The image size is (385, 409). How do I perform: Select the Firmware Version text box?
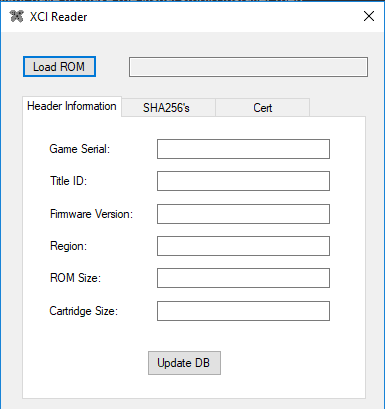(x=243, y=214)
